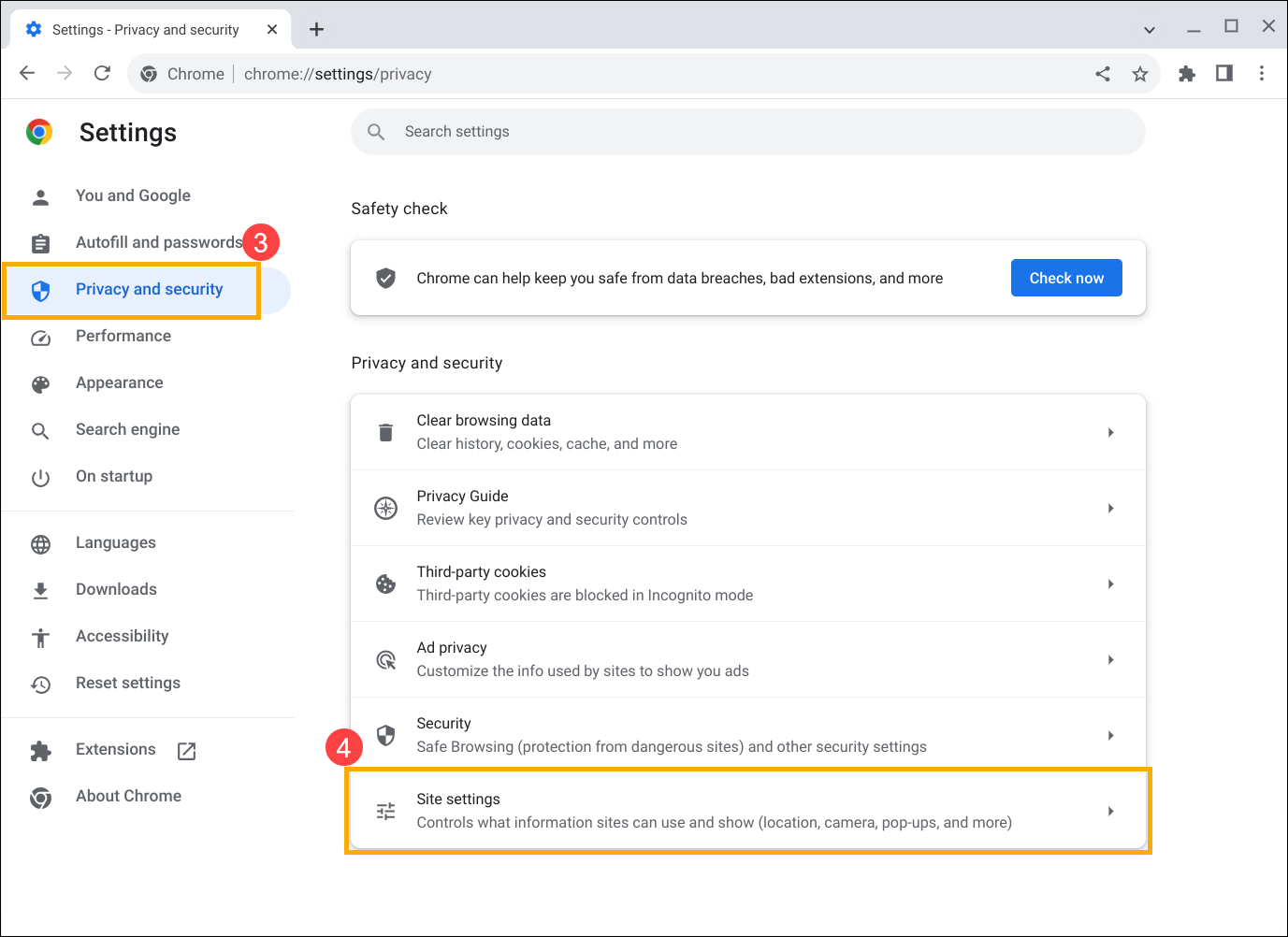Open Autofill and passwords section
1288x937 pixels.
pos(159,242)
